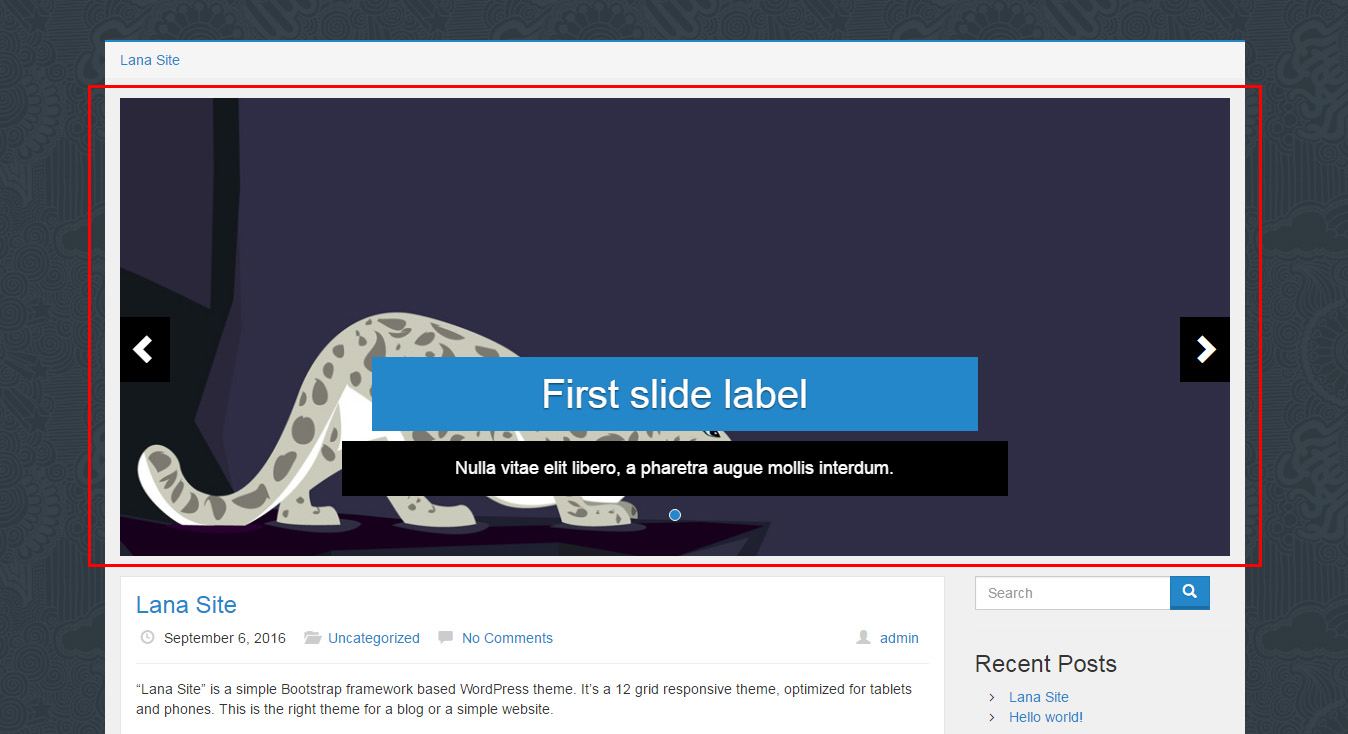
Task: Select the carousel indicator dot
Action: tap(674, 514)
